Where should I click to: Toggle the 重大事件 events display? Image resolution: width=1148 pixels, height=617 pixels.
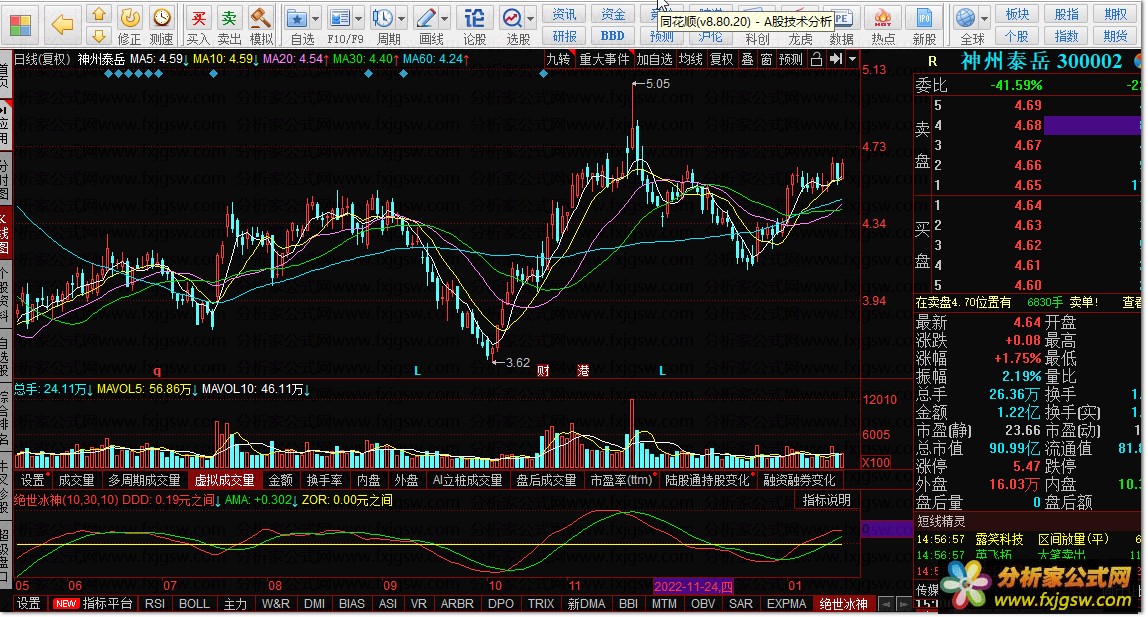(604, 59)
